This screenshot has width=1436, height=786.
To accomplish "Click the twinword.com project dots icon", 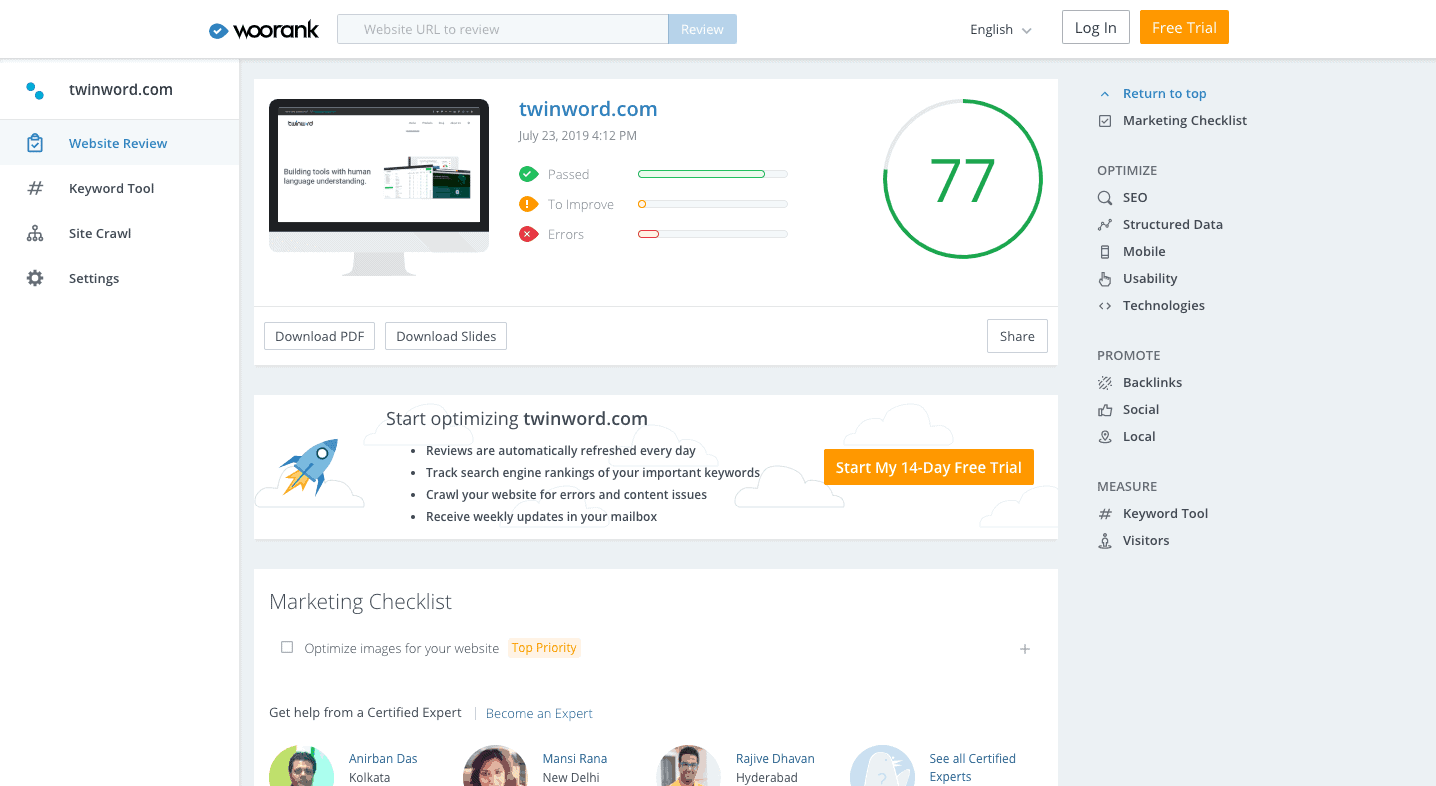I will pos(35,90).
